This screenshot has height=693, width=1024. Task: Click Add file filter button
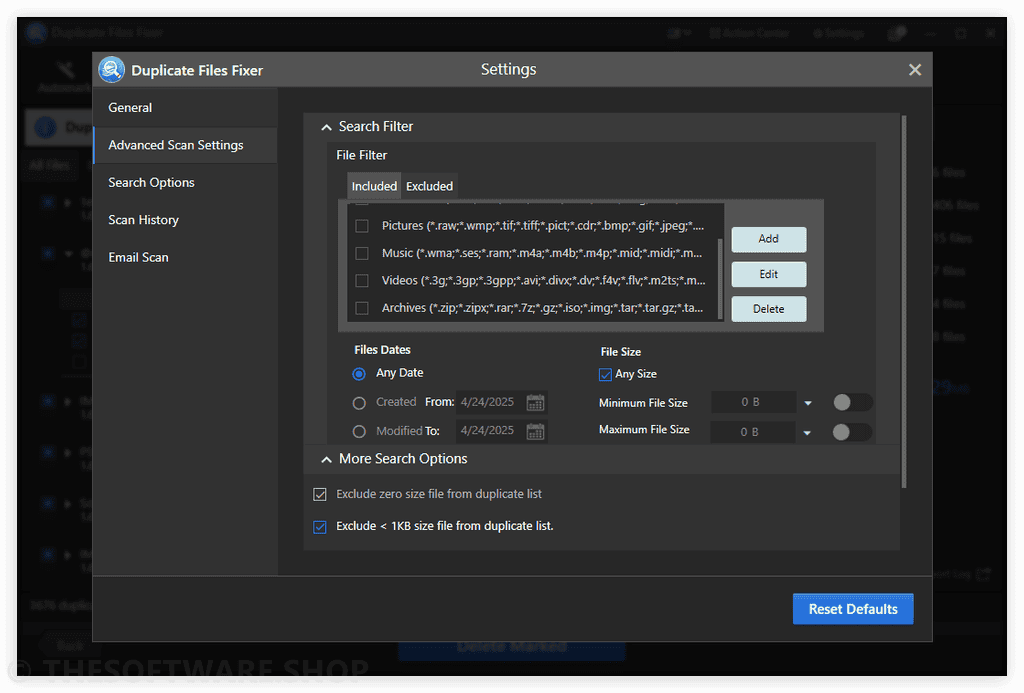pos(769,239)
